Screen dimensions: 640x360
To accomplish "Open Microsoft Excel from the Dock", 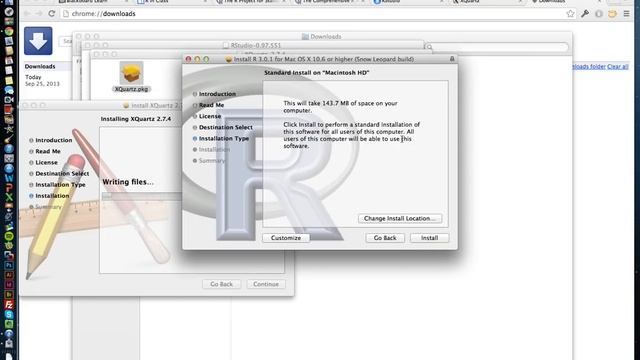I will pos(9,197).
